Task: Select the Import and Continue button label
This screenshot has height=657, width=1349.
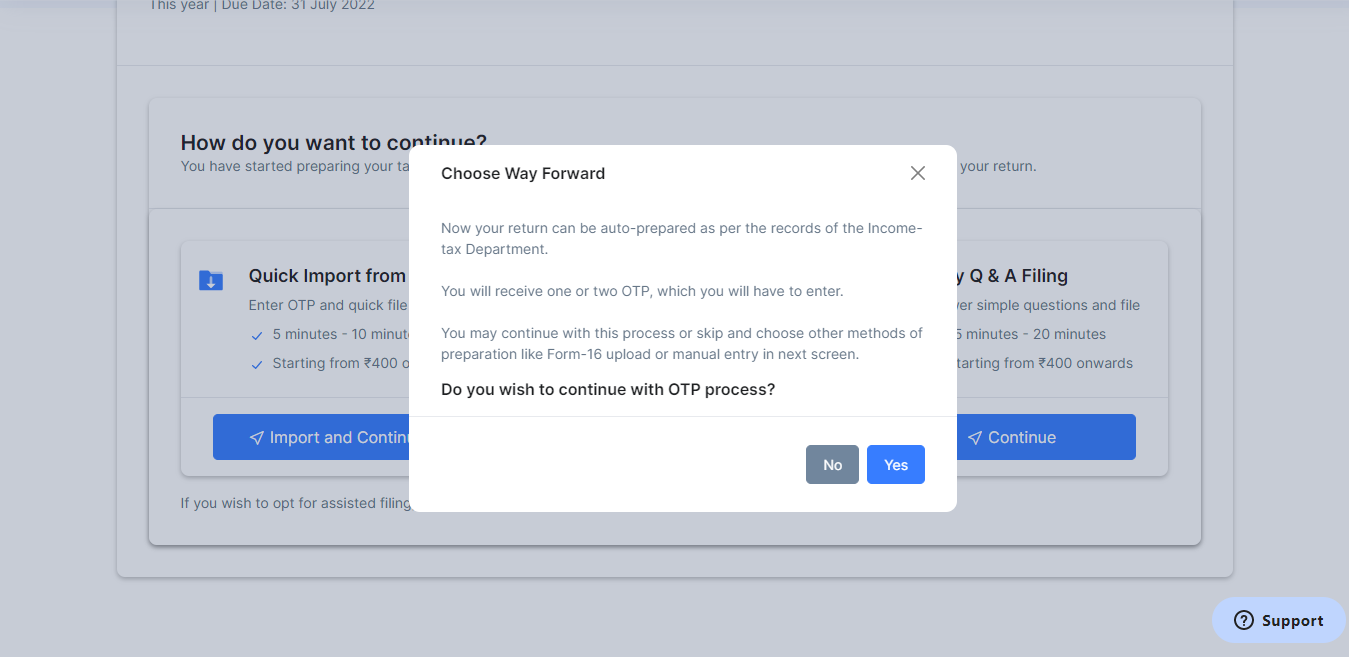Action: pyautogui.click(x=339, y=438)
